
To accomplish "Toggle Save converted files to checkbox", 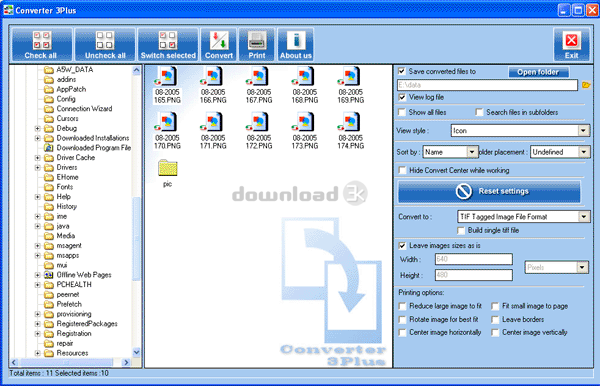I will (x=401, y=71).
